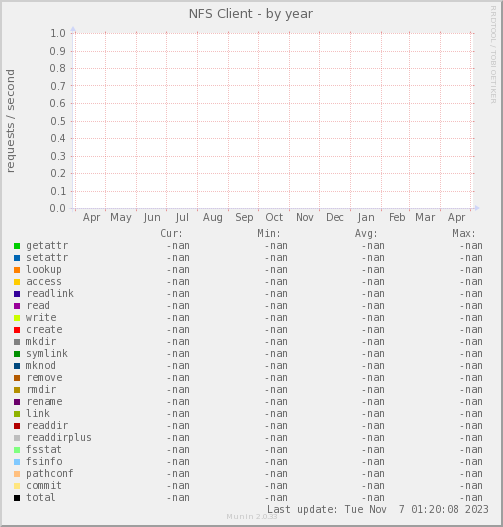This screenshot has height=527, width=503.
Task: Select the dark purple readlink swatch
Action: tap(17, 294)
